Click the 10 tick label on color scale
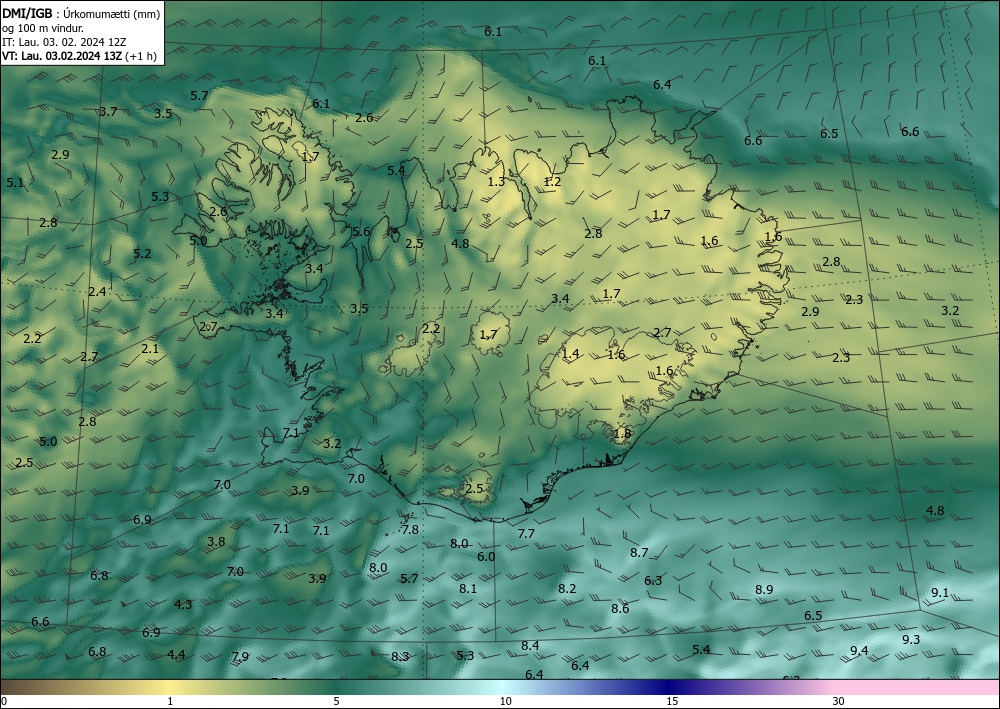This screenshot has width=1000, height=709. [x=505, y=701]
